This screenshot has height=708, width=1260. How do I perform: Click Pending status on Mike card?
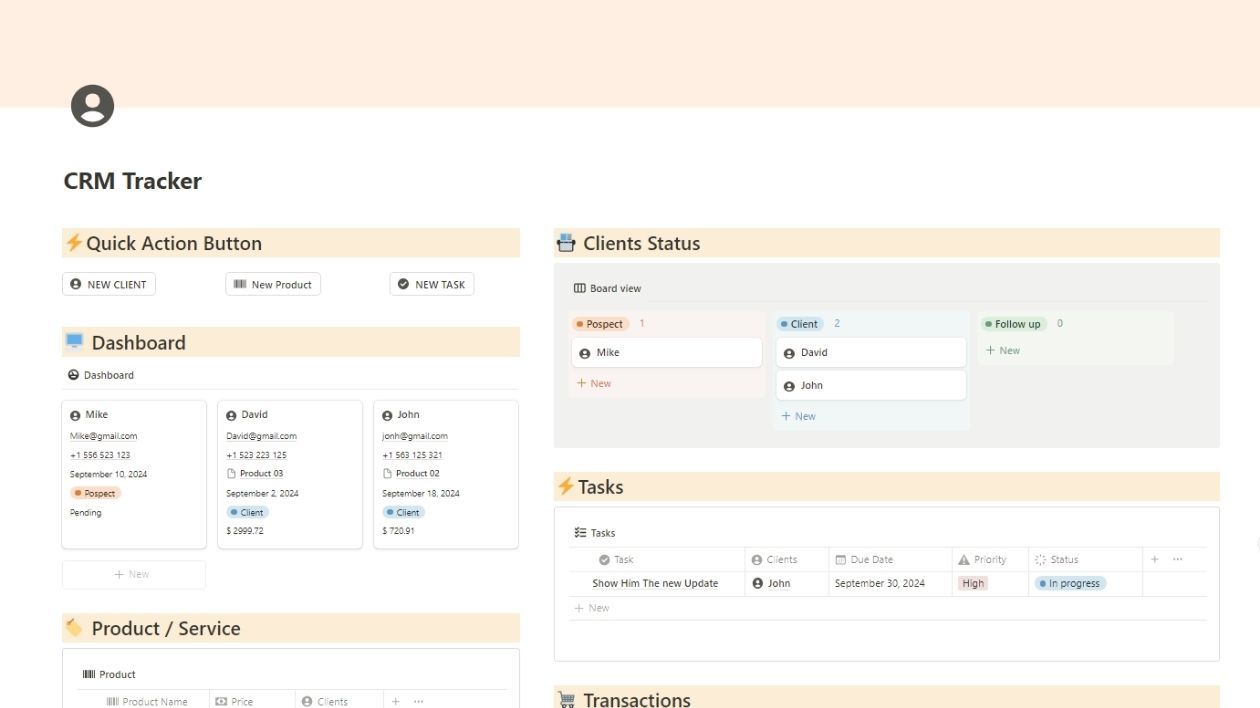point(85,513)
